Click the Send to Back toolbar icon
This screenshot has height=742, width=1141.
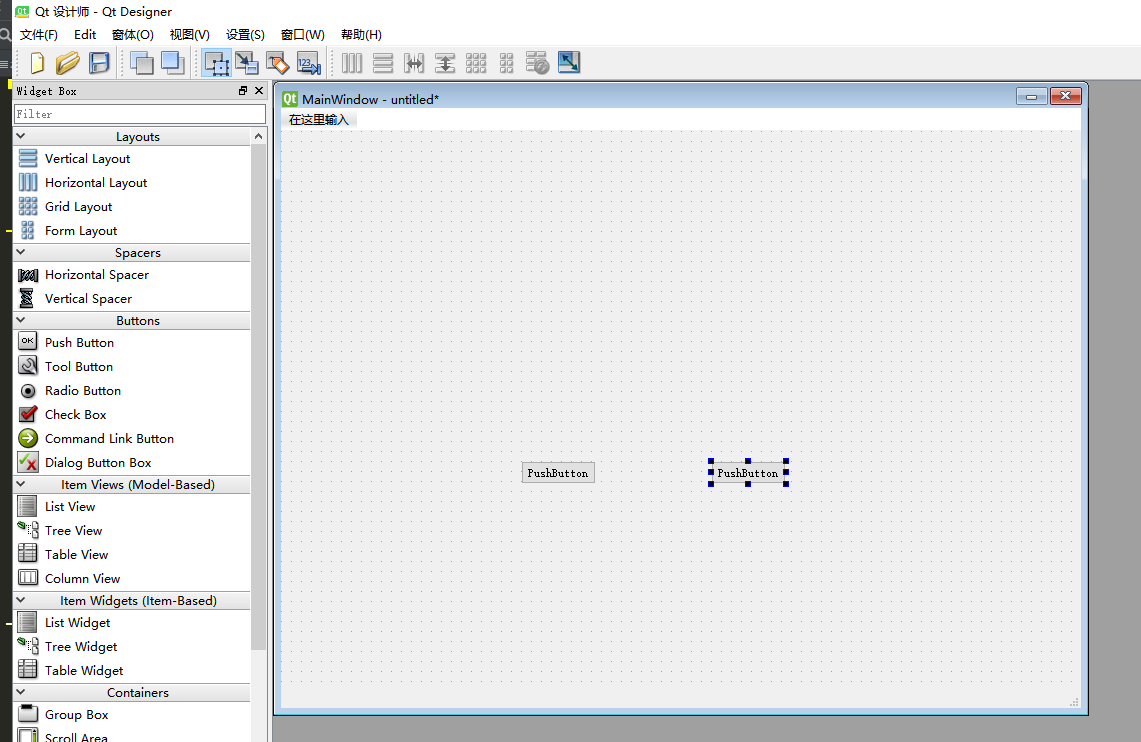[x=141, y=63]
